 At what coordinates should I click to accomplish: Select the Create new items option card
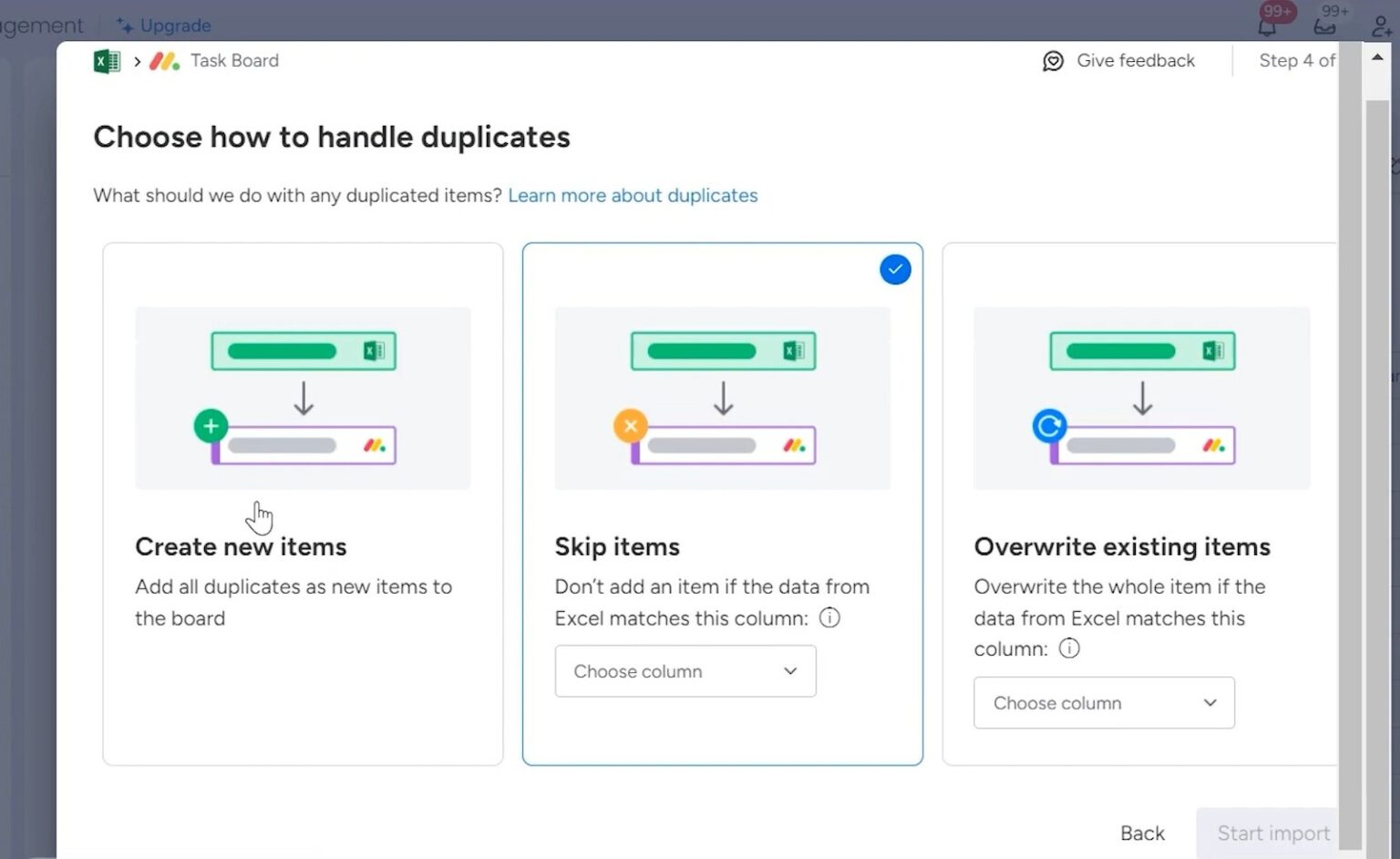point(303,502)
